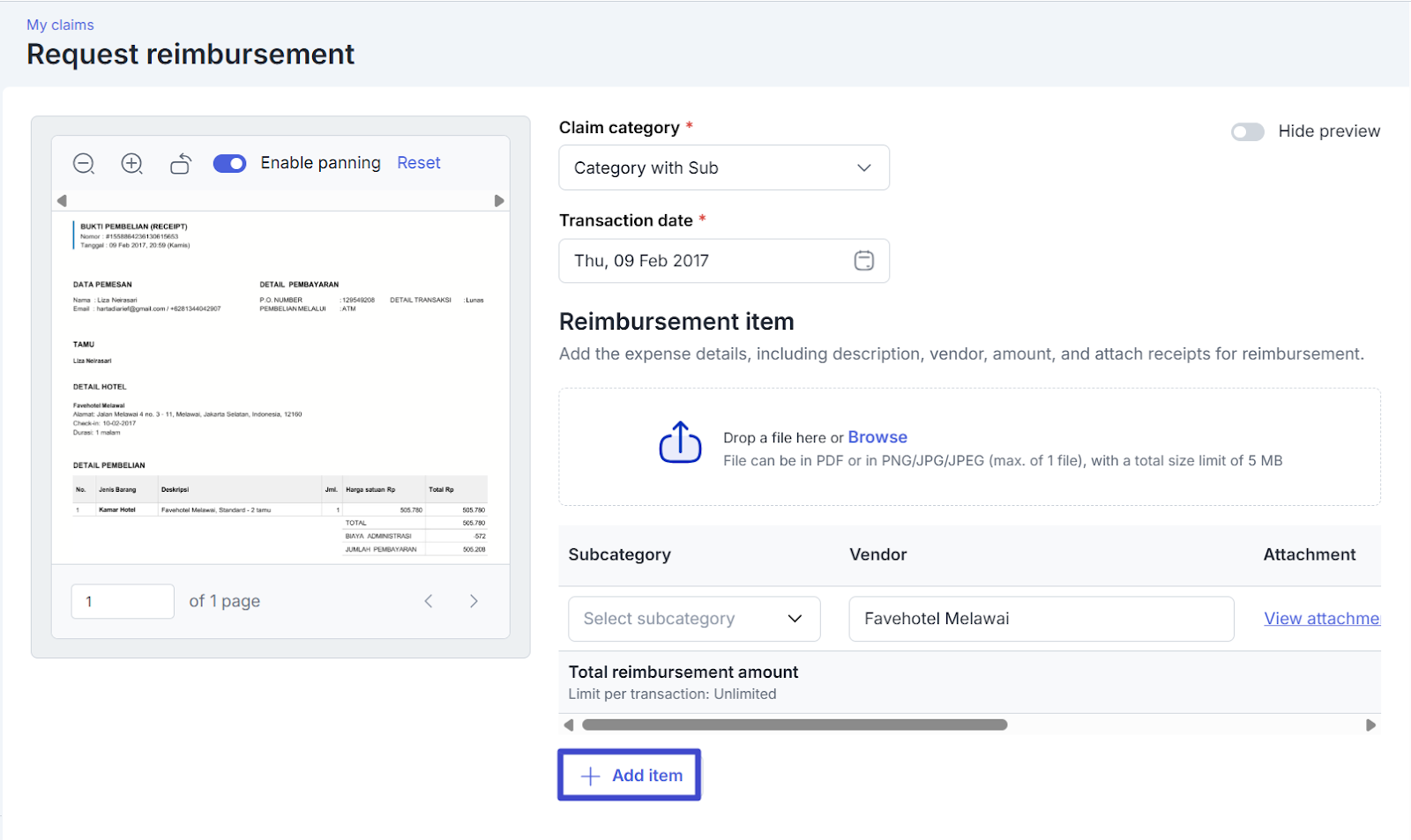Add a new reimbursement item
The height and width of the screenshot is (840, 1411).
630,775
